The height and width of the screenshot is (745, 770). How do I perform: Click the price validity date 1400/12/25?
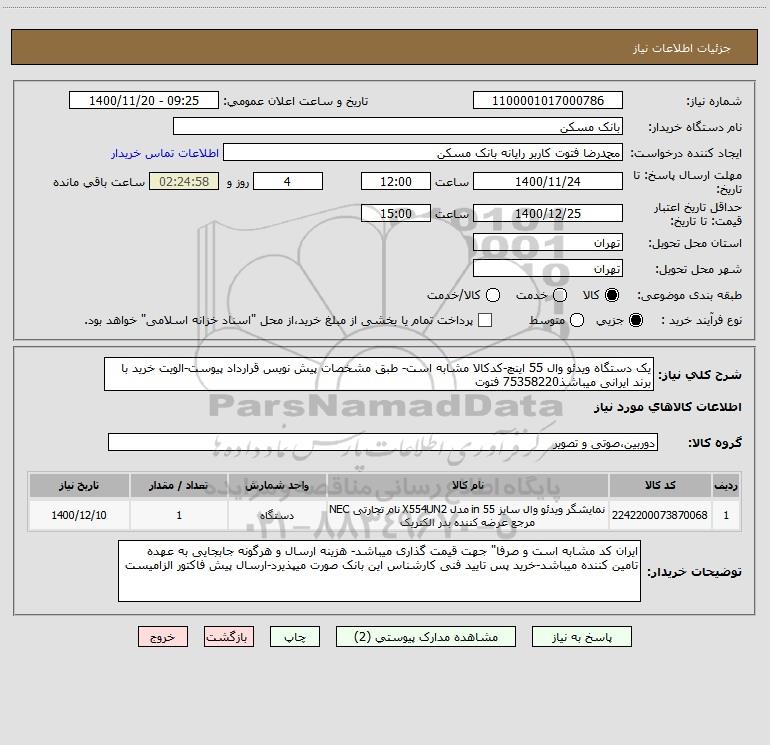click(548, 213)
